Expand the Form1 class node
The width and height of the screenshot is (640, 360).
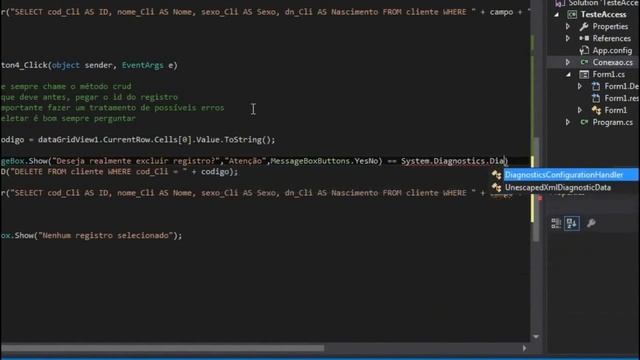tap(580, 110)
